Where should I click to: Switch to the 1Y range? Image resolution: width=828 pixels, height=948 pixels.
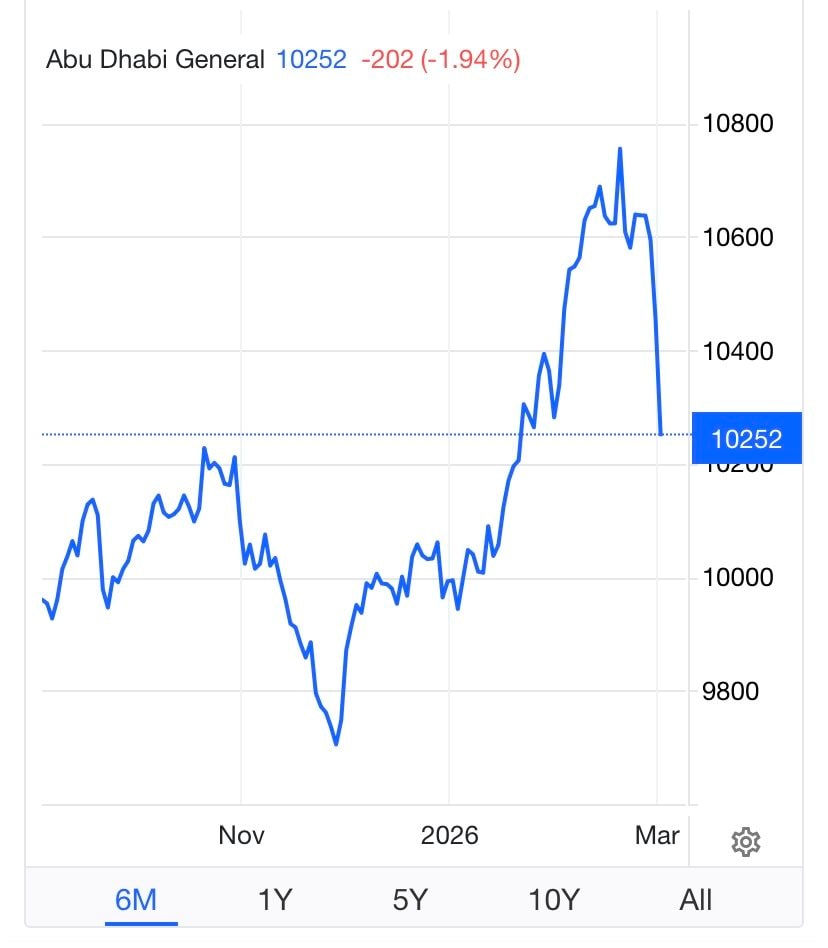click(274, 899)
